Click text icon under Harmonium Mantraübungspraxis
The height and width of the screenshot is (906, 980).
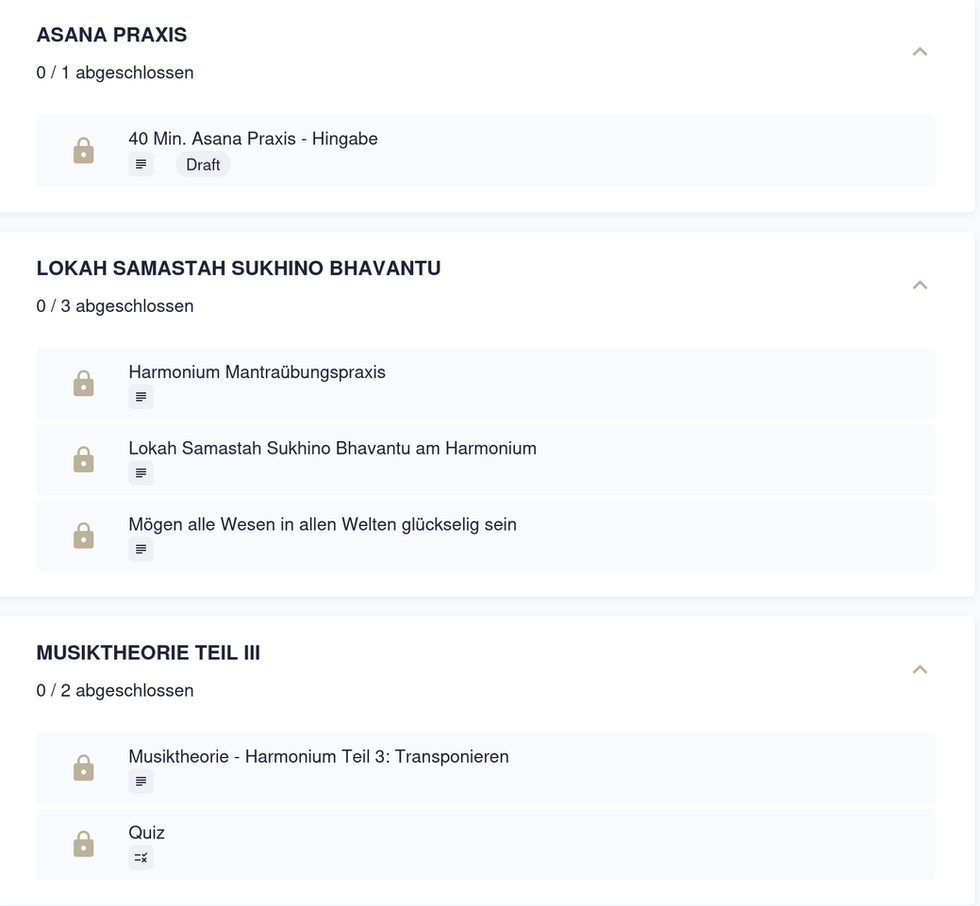[141, 397]
